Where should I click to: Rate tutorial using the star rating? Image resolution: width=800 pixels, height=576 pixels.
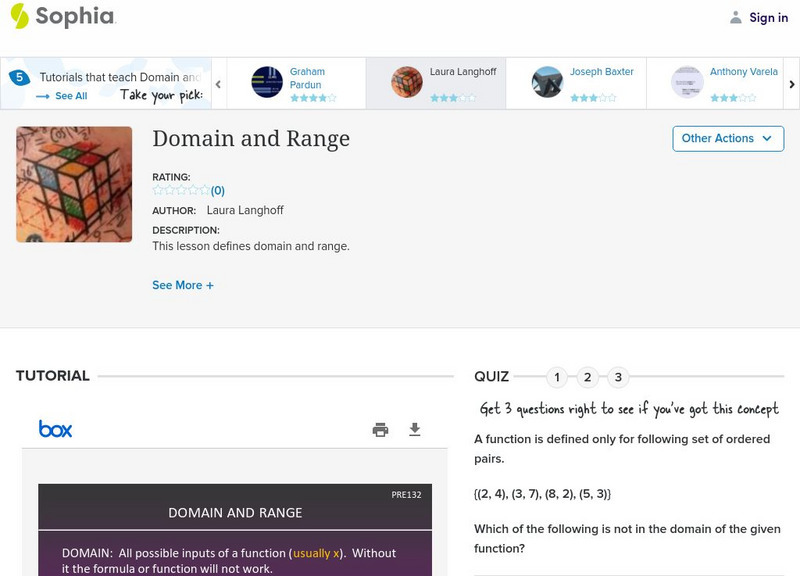[x=181, y=190]
